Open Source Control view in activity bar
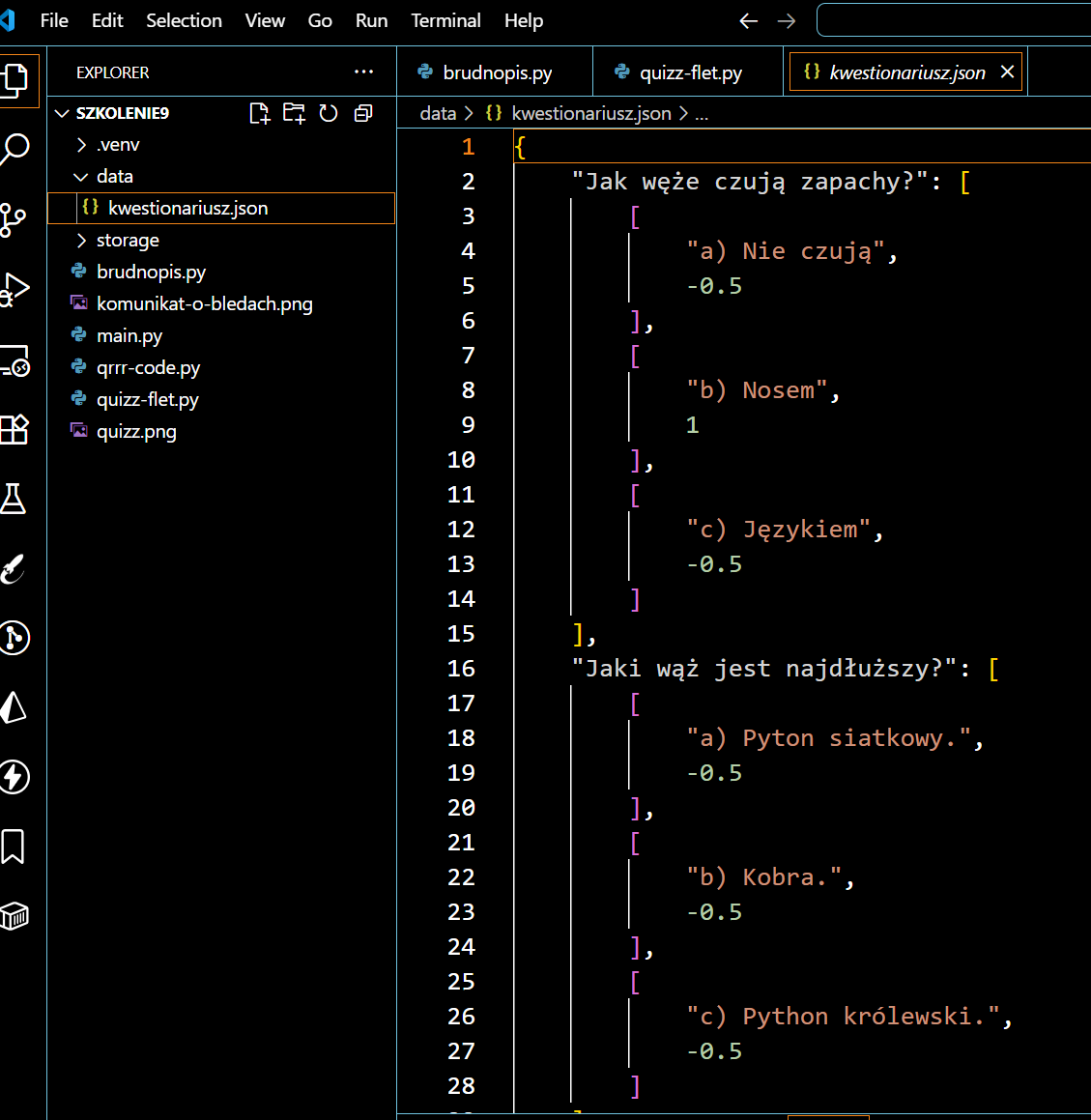This screenshot has width=1091, height=1120. (x=13, y=219)
